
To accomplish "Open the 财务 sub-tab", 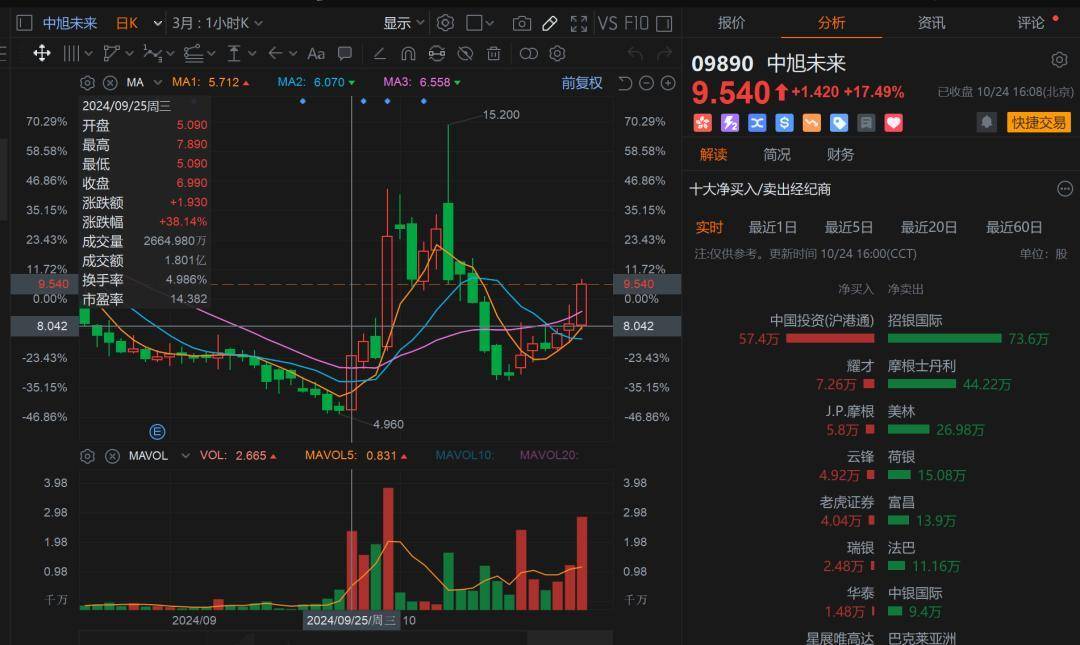I will (840, 154).
